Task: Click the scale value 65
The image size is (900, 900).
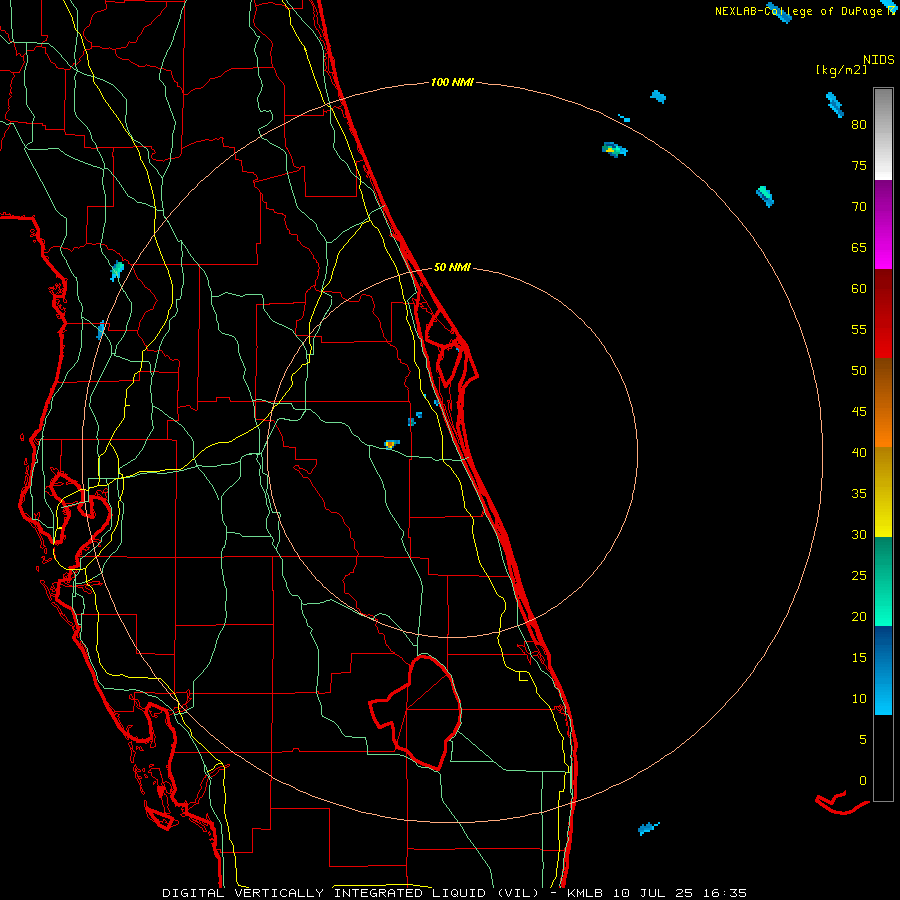Action: click(x=859, y=247)
